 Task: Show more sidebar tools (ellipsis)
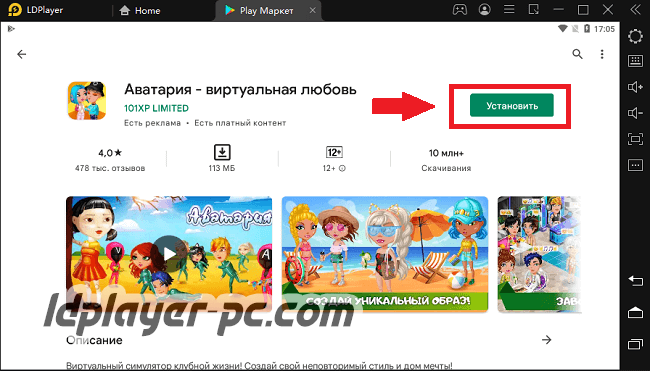tap(635, 165)
